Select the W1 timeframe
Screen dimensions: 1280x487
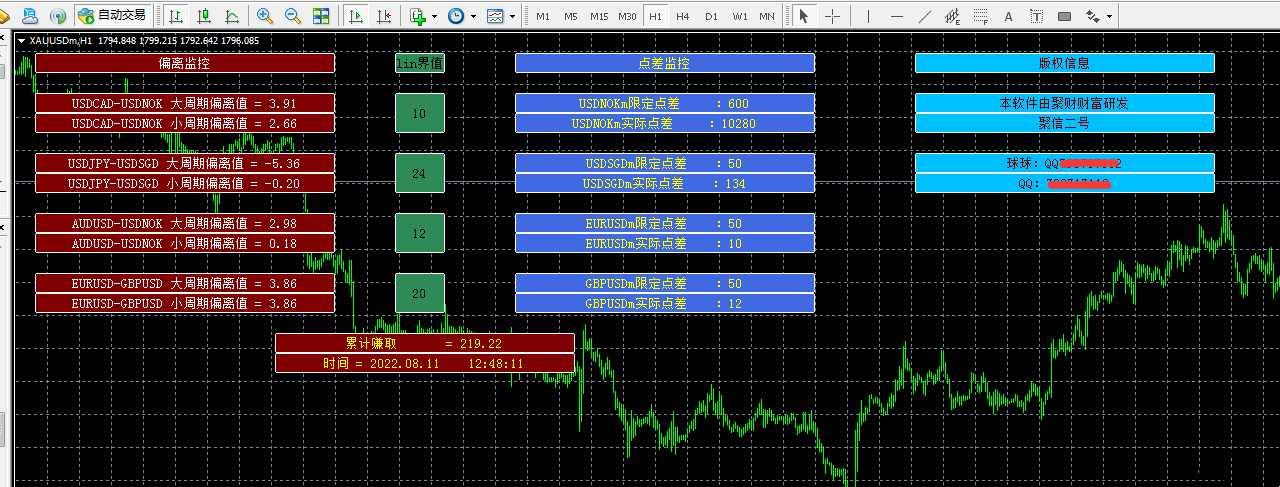(x=739, y=16)
